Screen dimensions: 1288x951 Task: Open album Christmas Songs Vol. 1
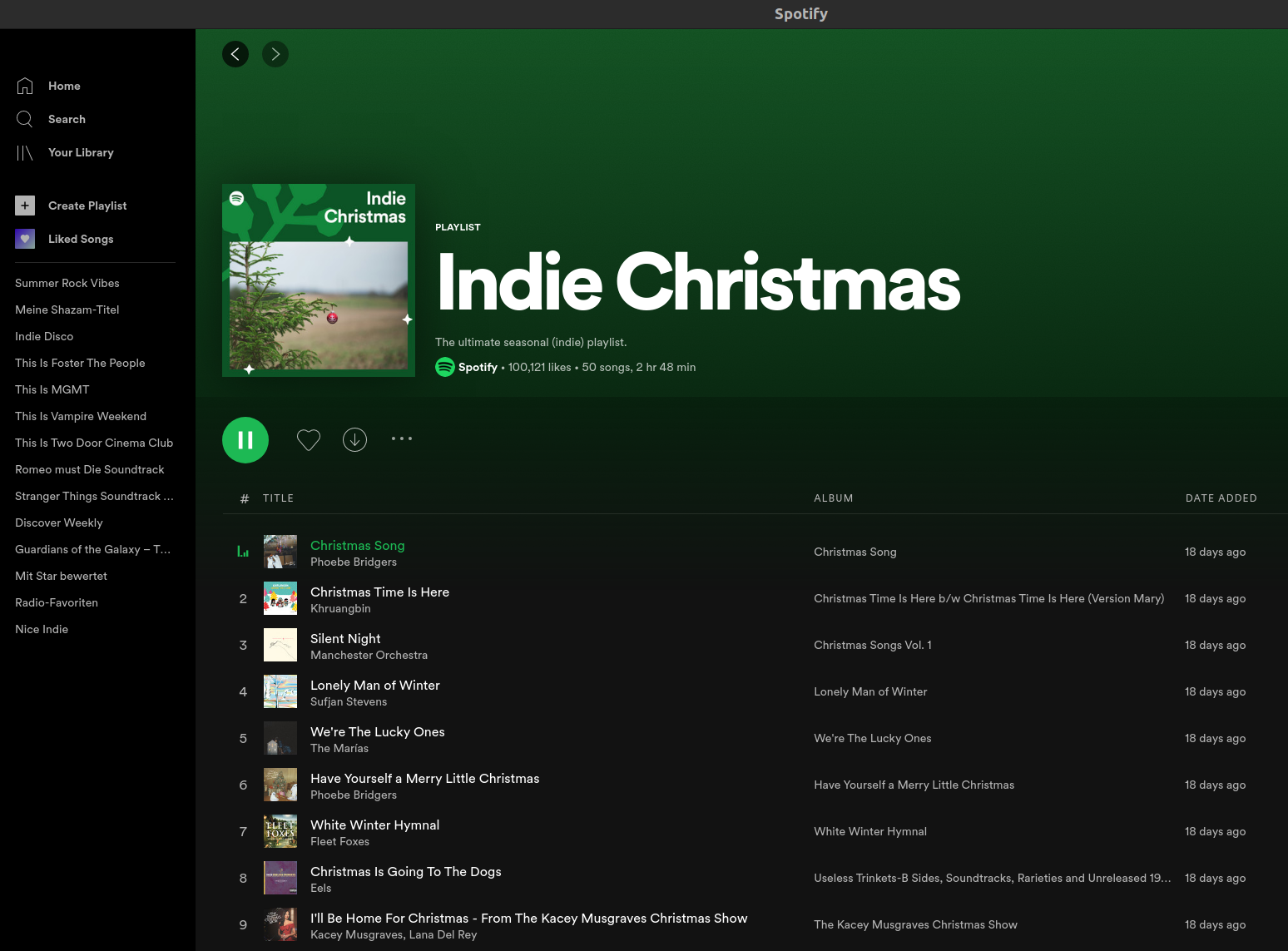(873, 645)
